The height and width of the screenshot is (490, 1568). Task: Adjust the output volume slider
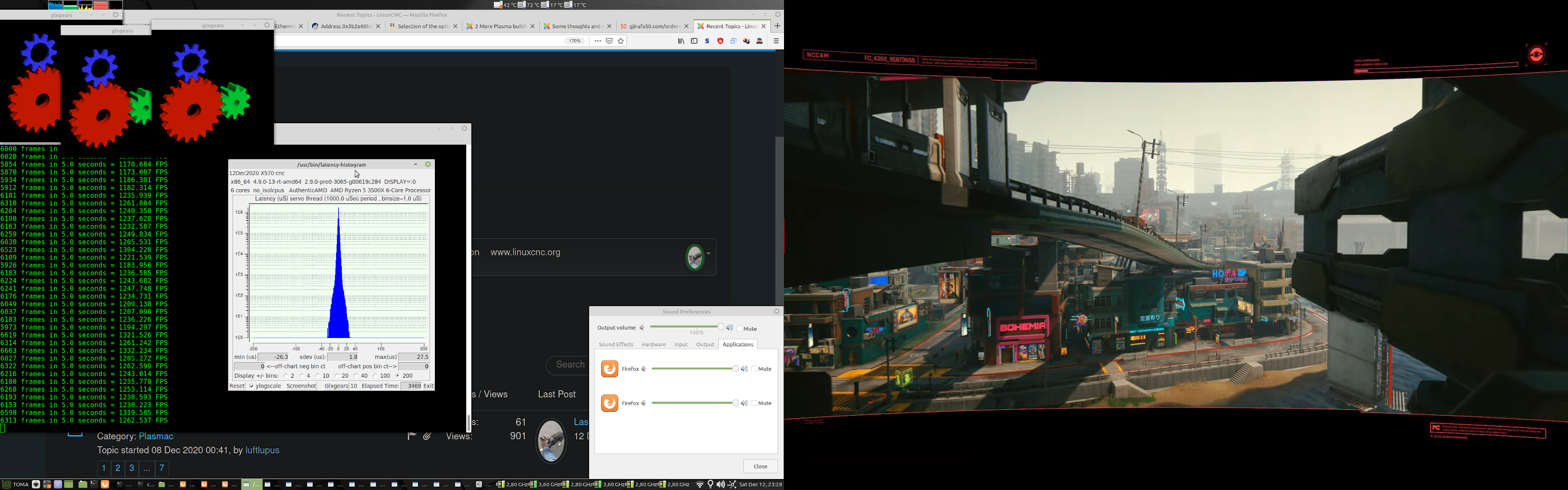click(x=687, y=328)
